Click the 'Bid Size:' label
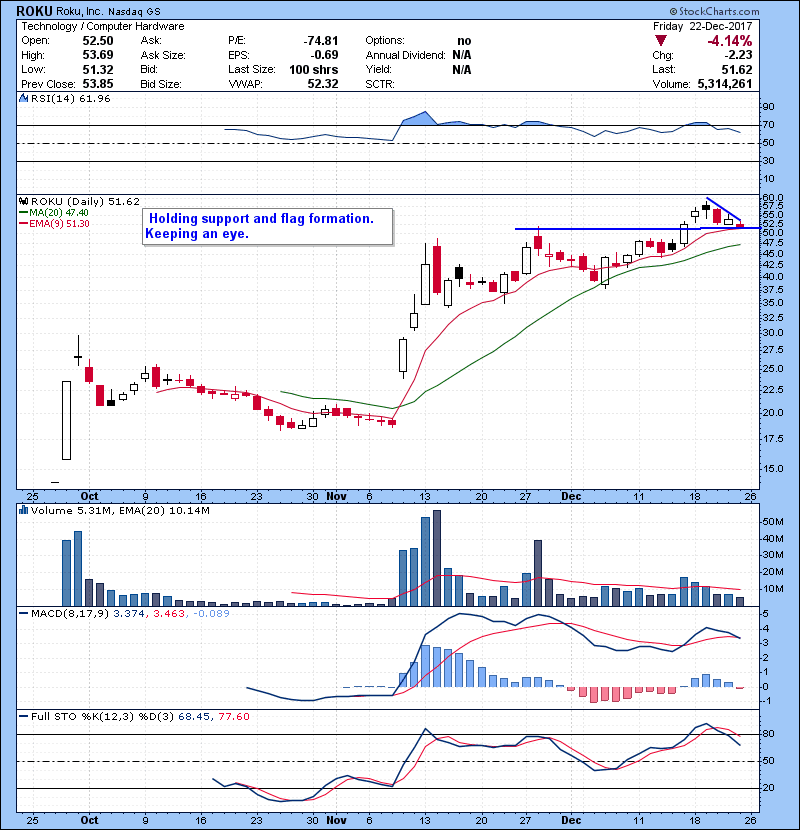 click(x=161, y=84)
